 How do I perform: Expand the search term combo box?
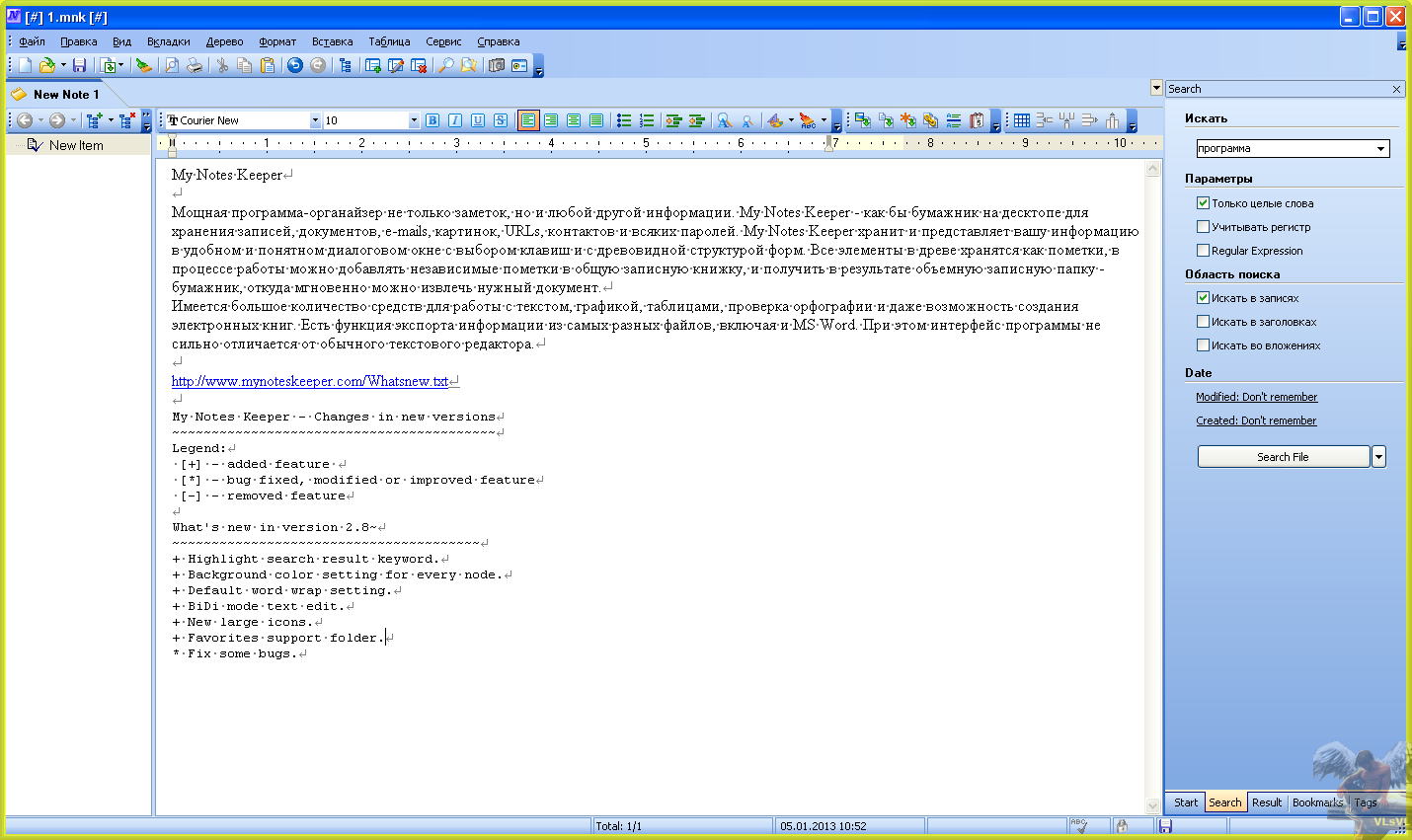1380,149
